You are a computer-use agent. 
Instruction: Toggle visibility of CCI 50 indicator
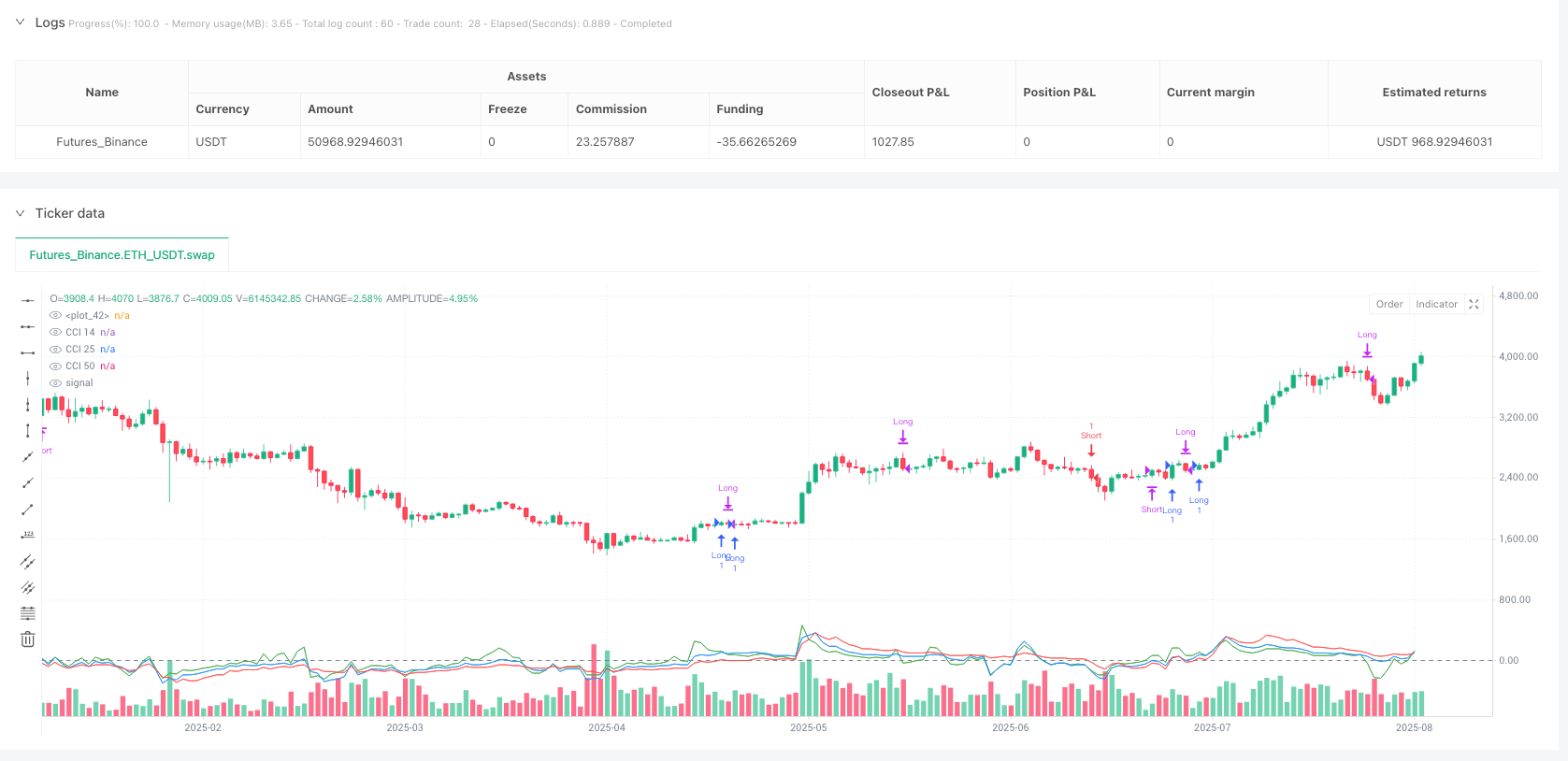(x=56, y=366)
